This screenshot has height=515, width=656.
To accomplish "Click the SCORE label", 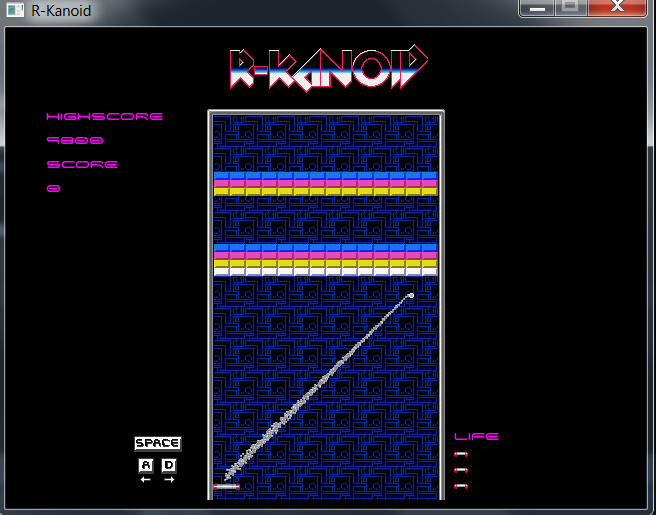I will (82, 164).
